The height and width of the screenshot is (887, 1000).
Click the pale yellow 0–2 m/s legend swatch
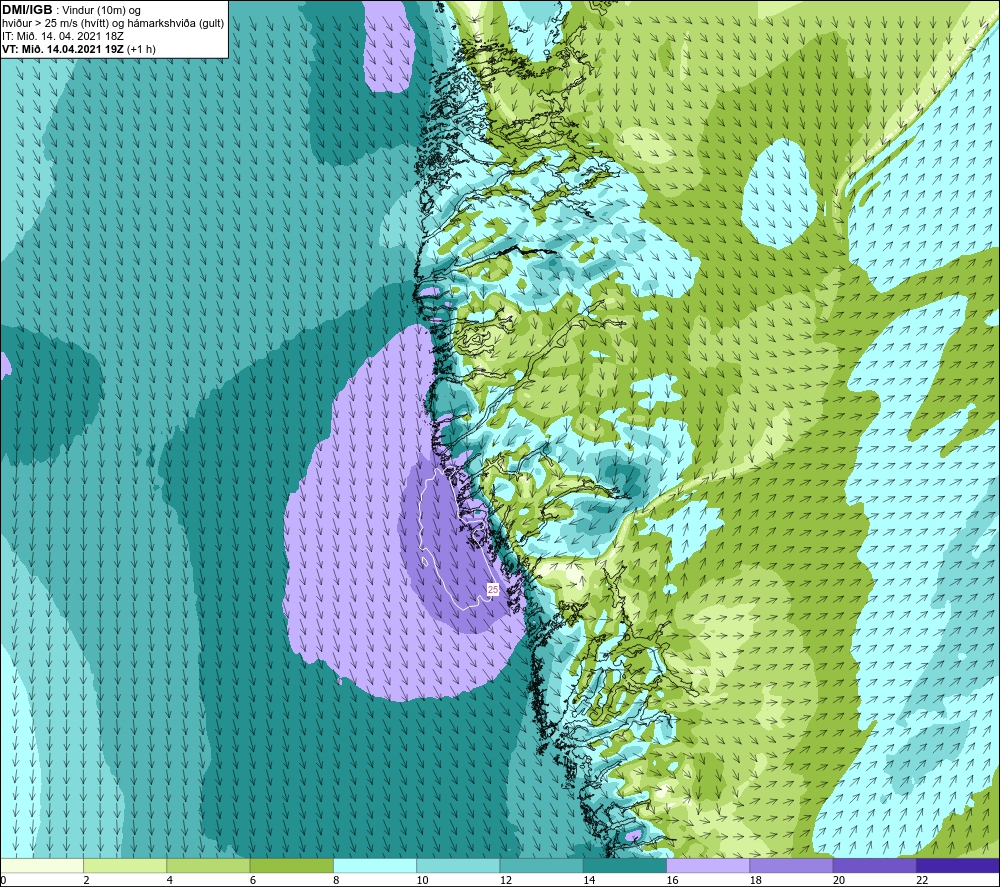tap(42, 866)
